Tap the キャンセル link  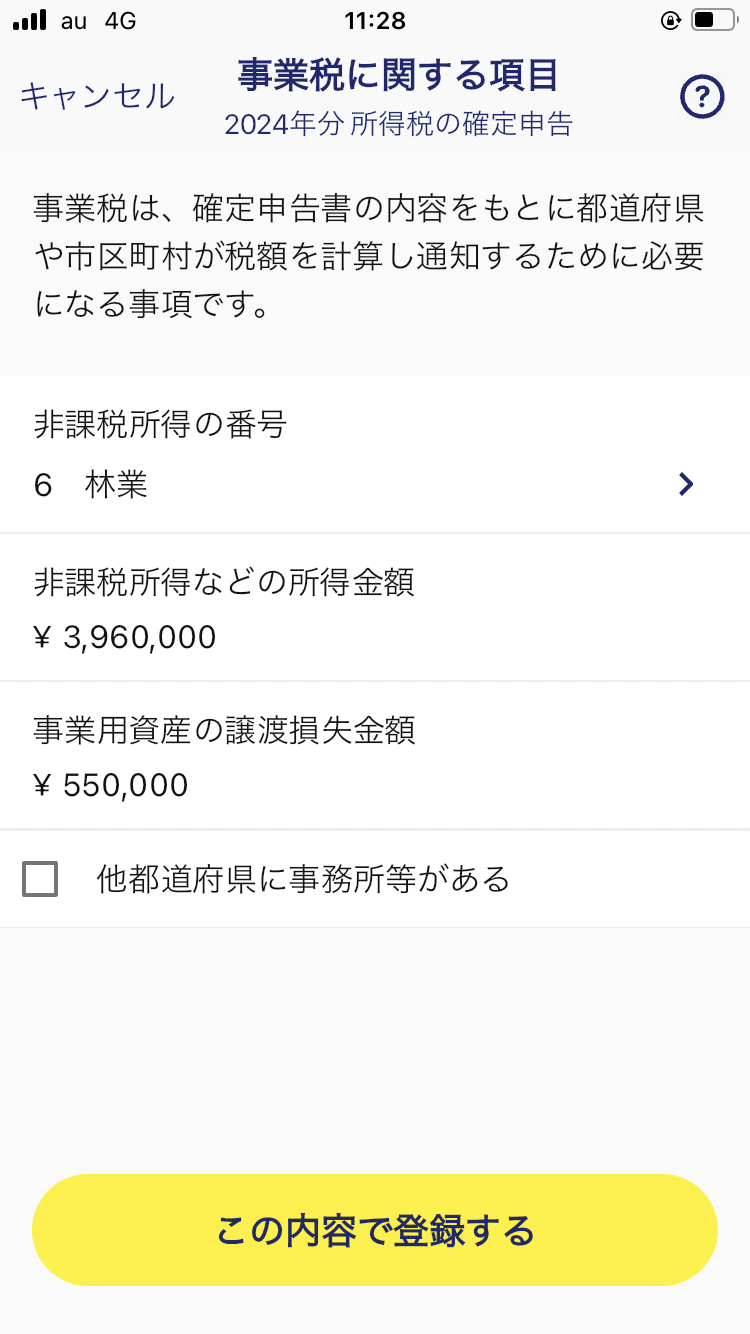coord(97,96)
